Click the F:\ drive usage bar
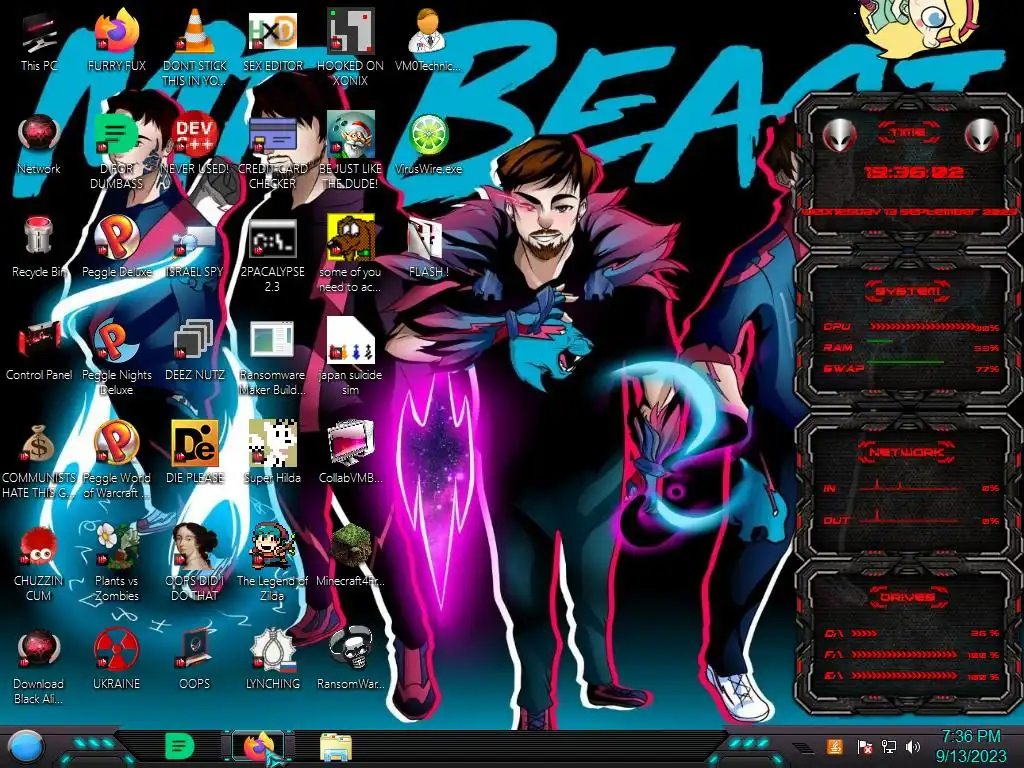Image resolution: width=1024 pixels, height=768 pixels. coord(904,654)
